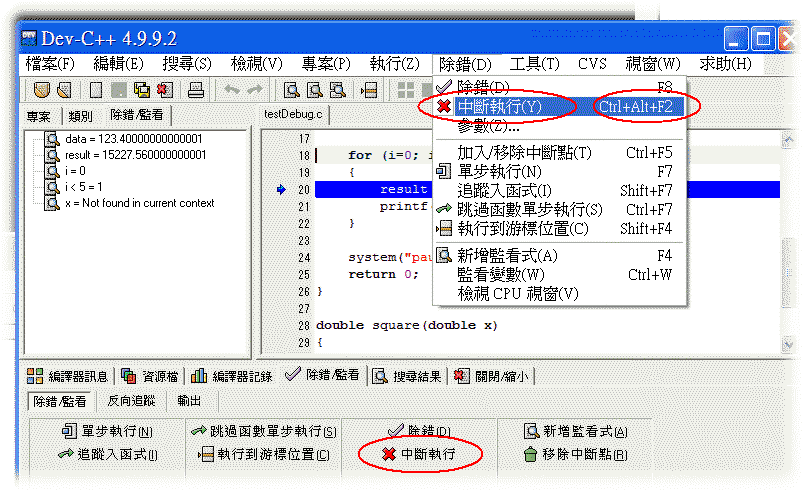The image size is (804, 490).
Task: Choose 參數(Z)... menu entry
Action: coord(559,125)
